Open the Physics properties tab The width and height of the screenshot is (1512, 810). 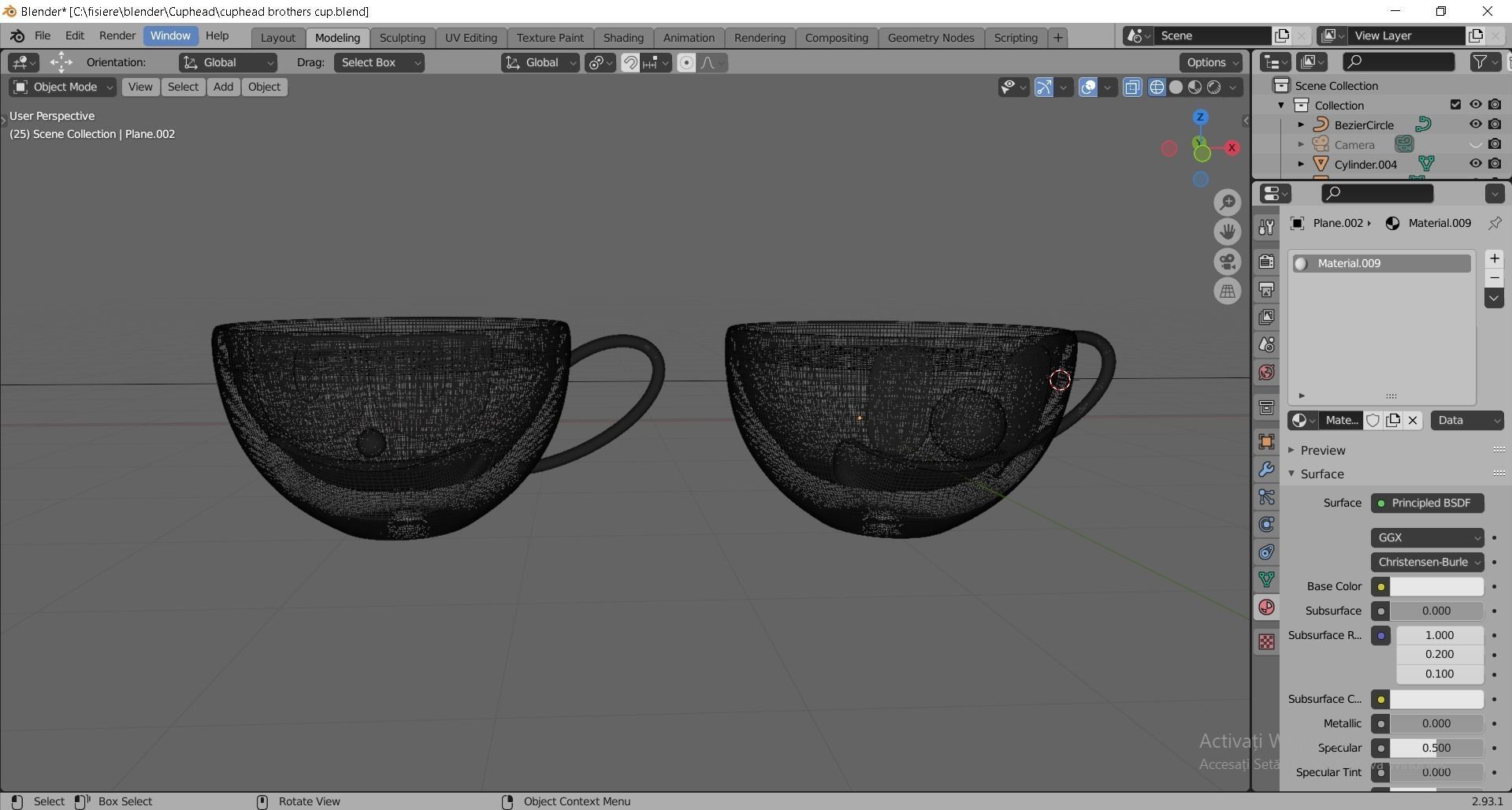(1266, 524)
